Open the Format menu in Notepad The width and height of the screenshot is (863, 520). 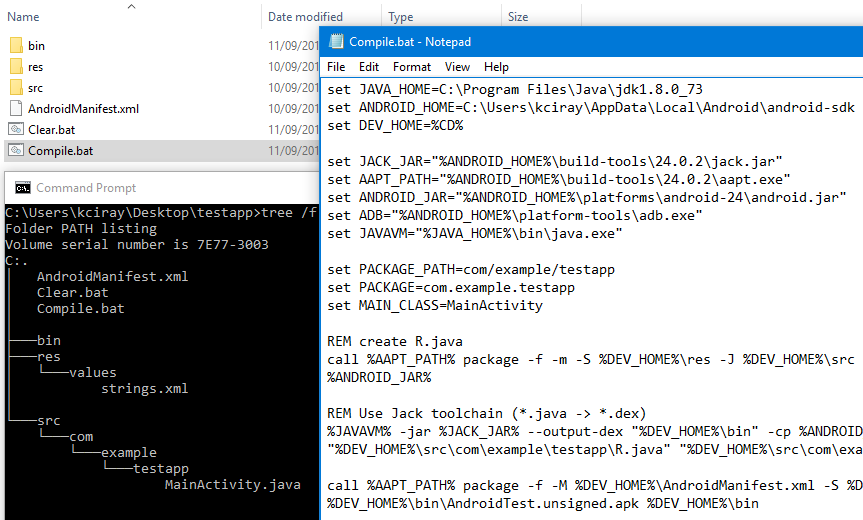click(x=412, y=67)
